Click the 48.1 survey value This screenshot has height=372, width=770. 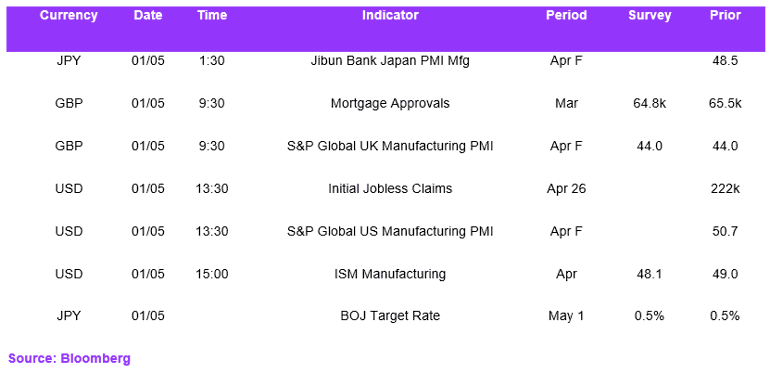650,274
